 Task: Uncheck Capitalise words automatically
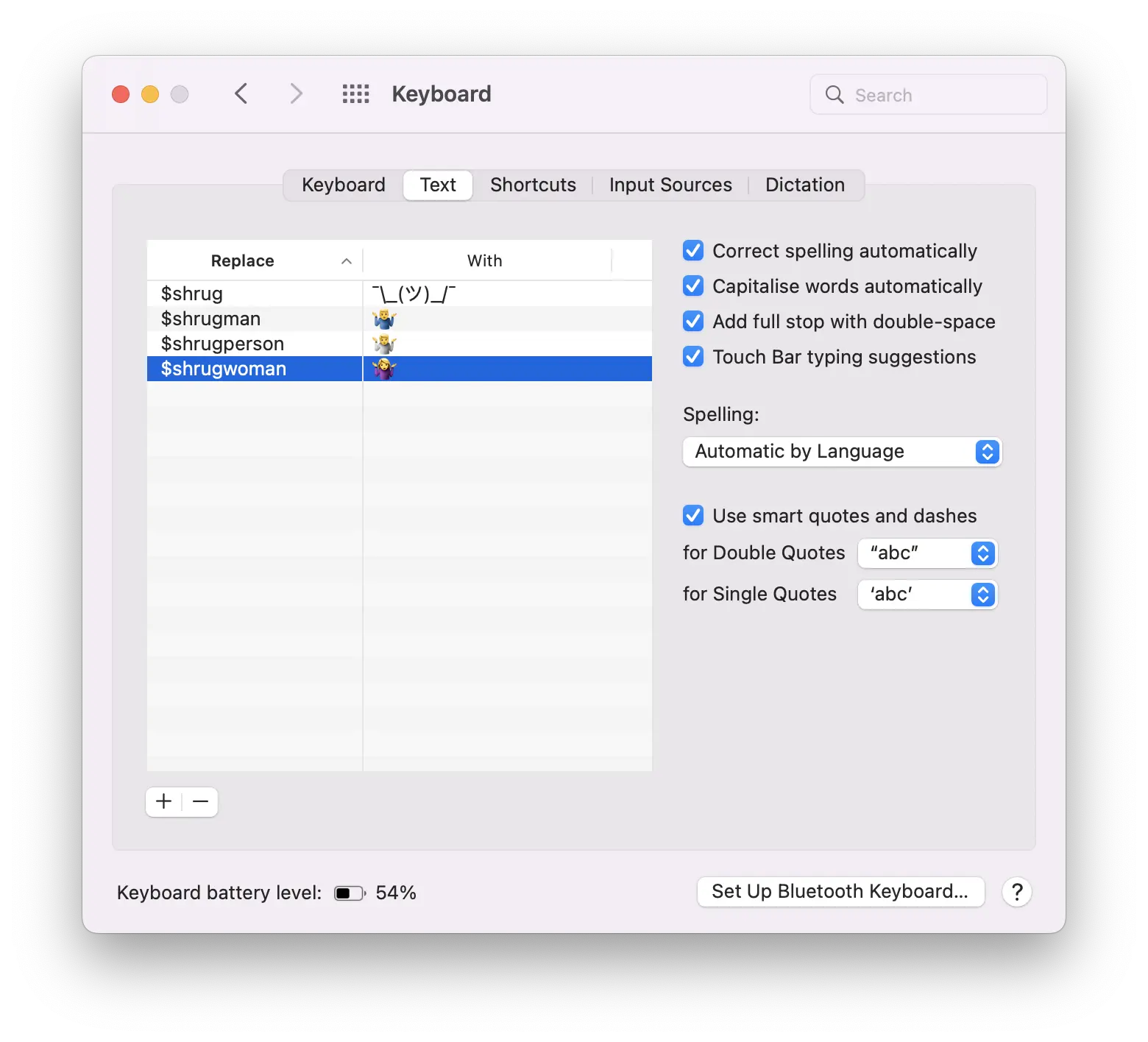tap(692, 286)
